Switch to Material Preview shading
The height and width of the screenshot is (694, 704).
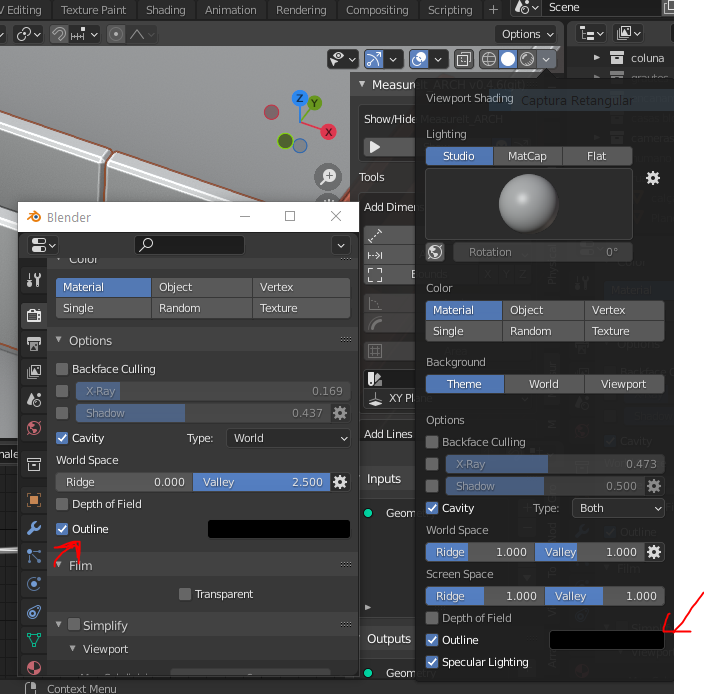[x=527, y=59]
